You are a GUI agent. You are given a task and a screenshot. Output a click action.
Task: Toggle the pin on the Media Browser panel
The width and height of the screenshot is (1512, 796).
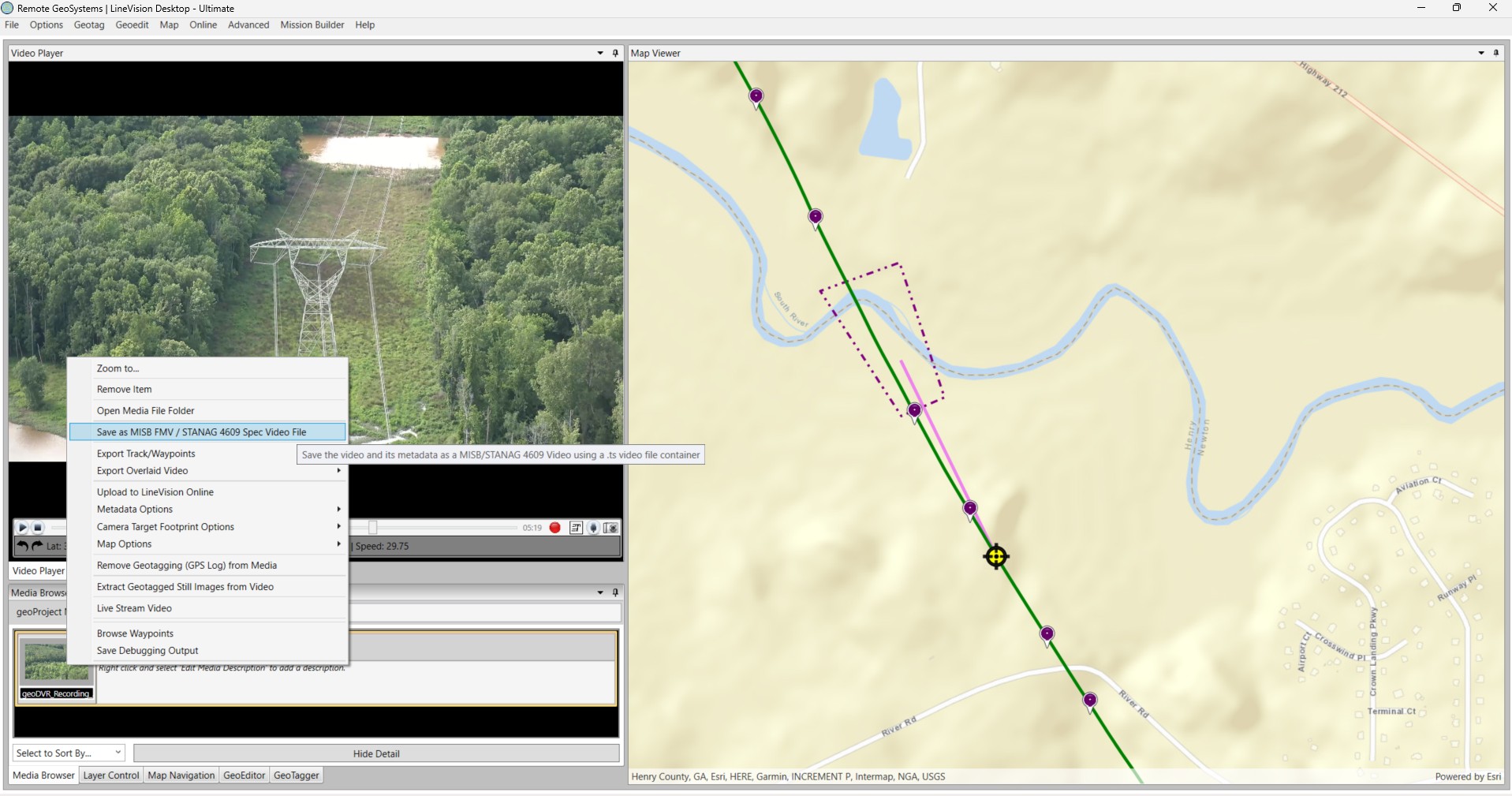[614, 592]
